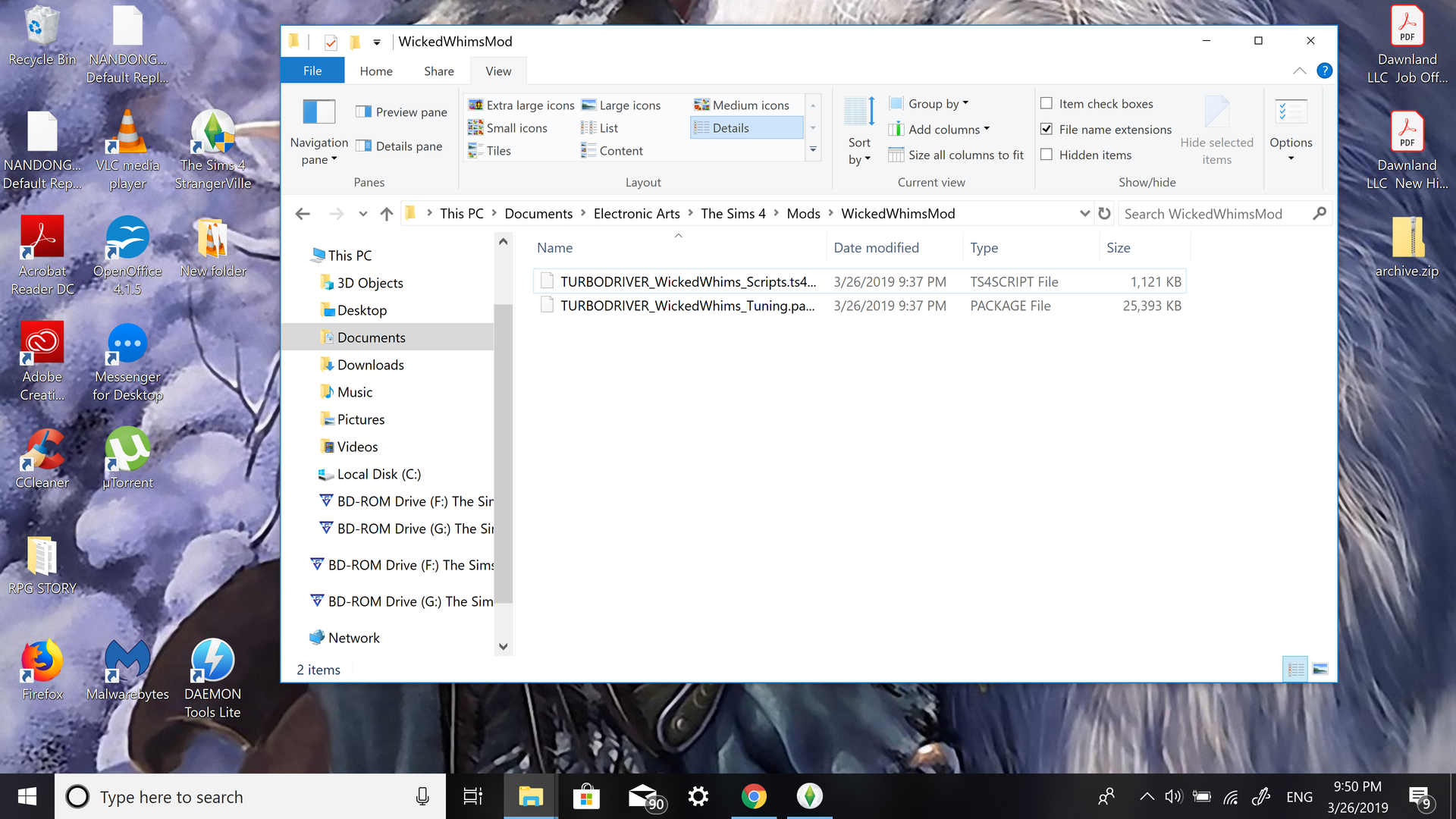Expand the layout gallery options
This screenshot has height=819, width=1456.
click(x=813, y=150)
